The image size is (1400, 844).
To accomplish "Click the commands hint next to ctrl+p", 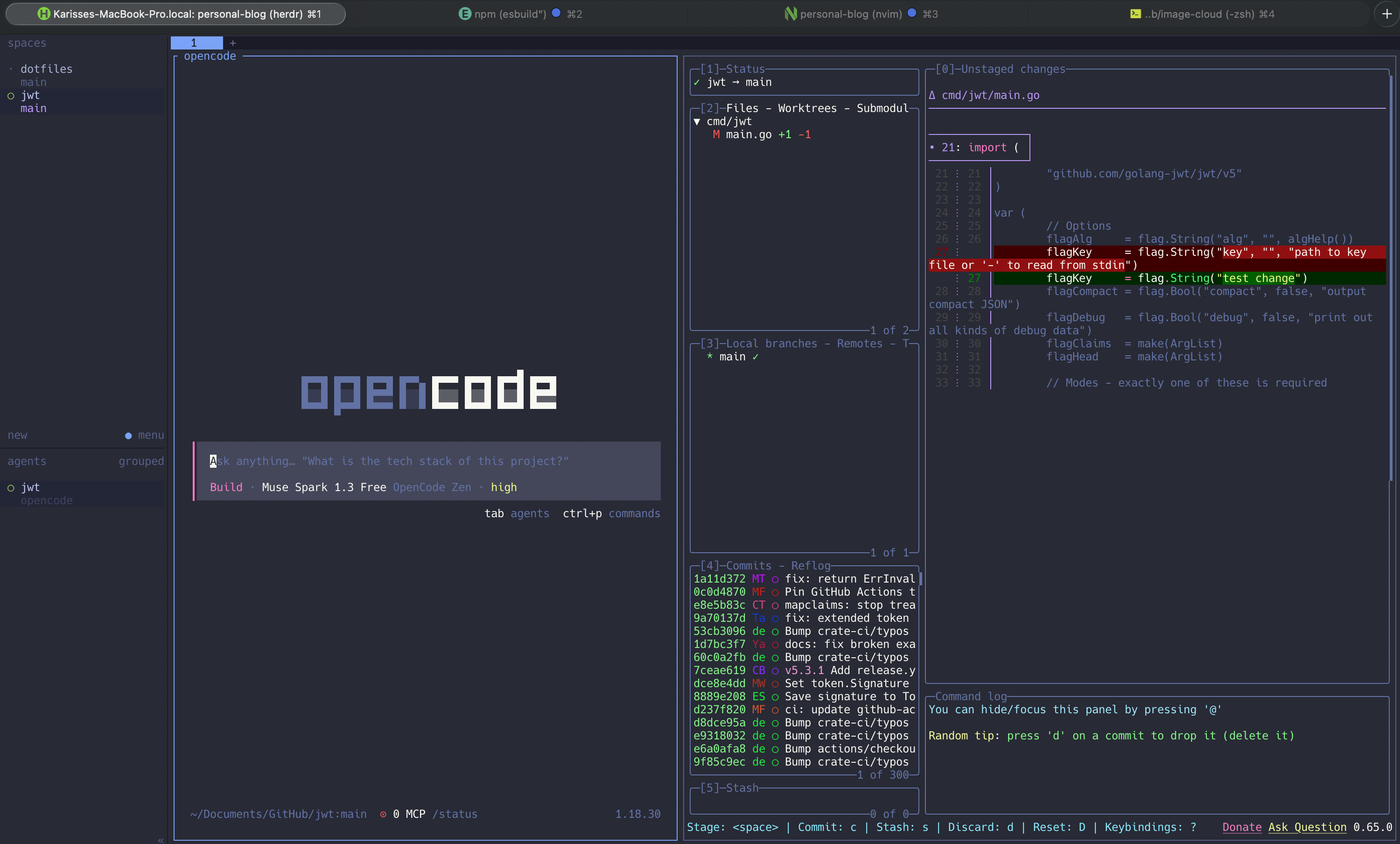I will 634,513.
